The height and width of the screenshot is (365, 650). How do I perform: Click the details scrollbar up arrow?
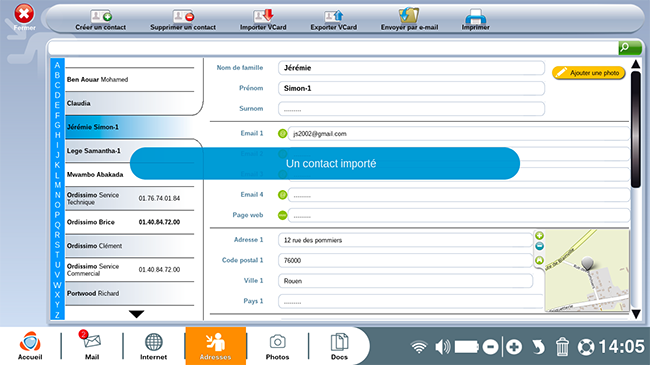coord(635,64)
